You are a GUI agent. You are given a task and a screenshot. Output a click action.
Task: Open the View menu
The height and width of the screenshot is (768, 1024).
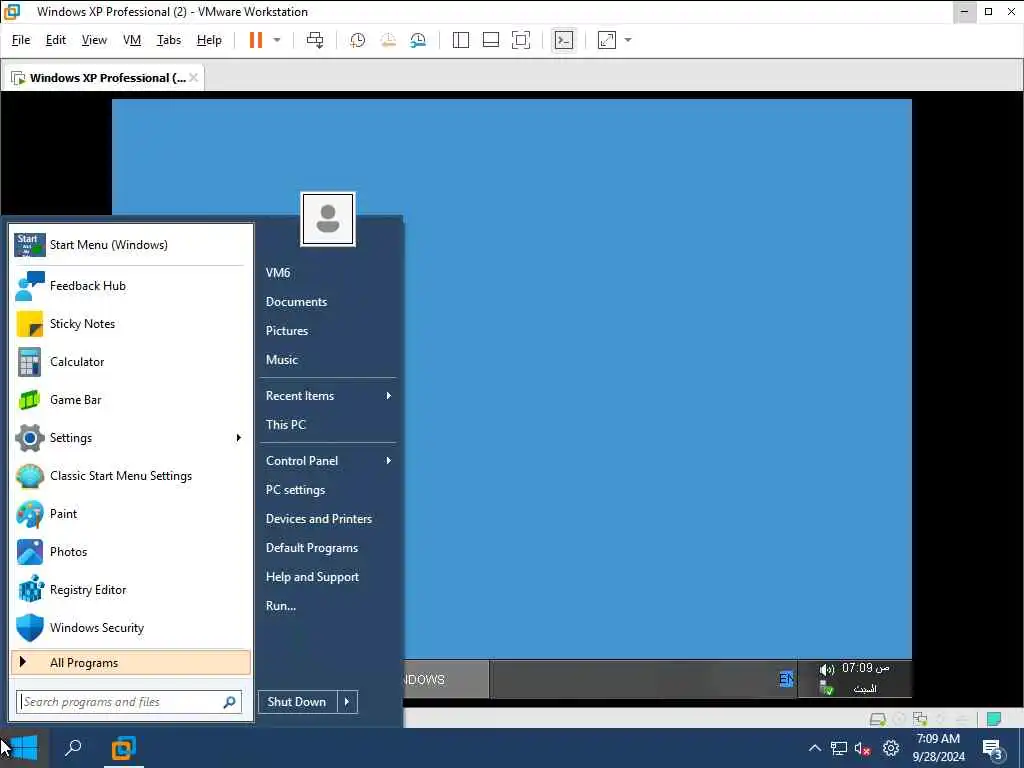point(94,40)
